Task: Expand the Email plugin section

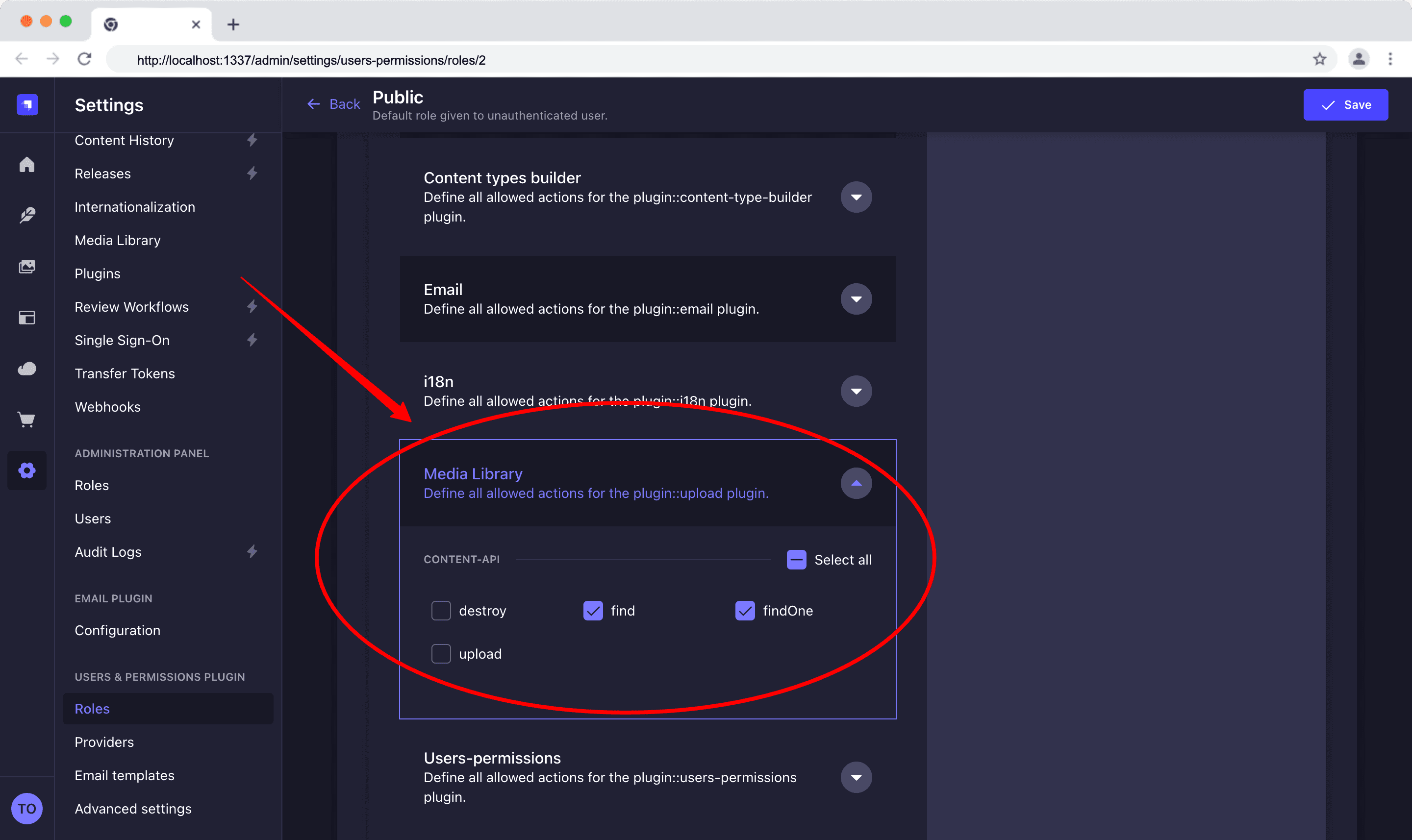Action: pyautogui.click(x=856, y=299)
